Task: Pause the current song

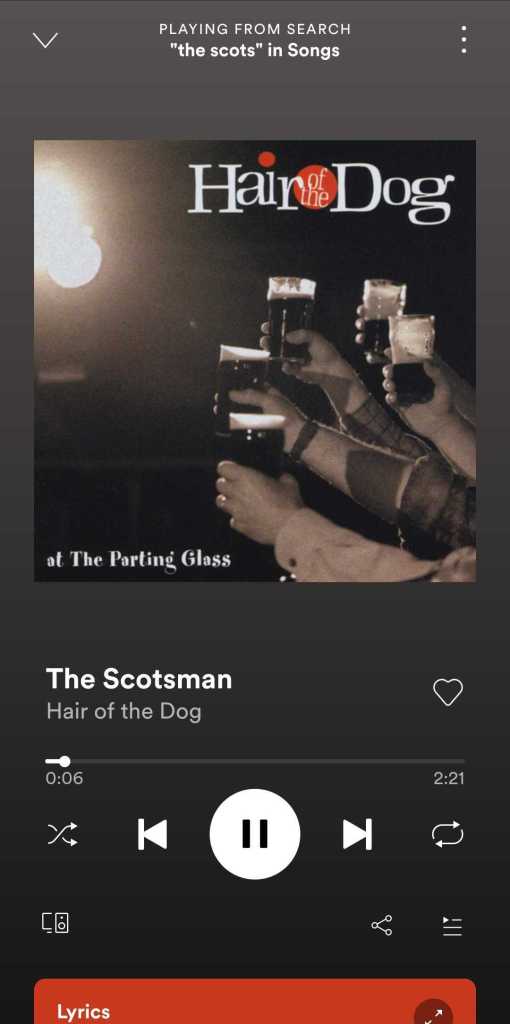Action: [255, 834]
